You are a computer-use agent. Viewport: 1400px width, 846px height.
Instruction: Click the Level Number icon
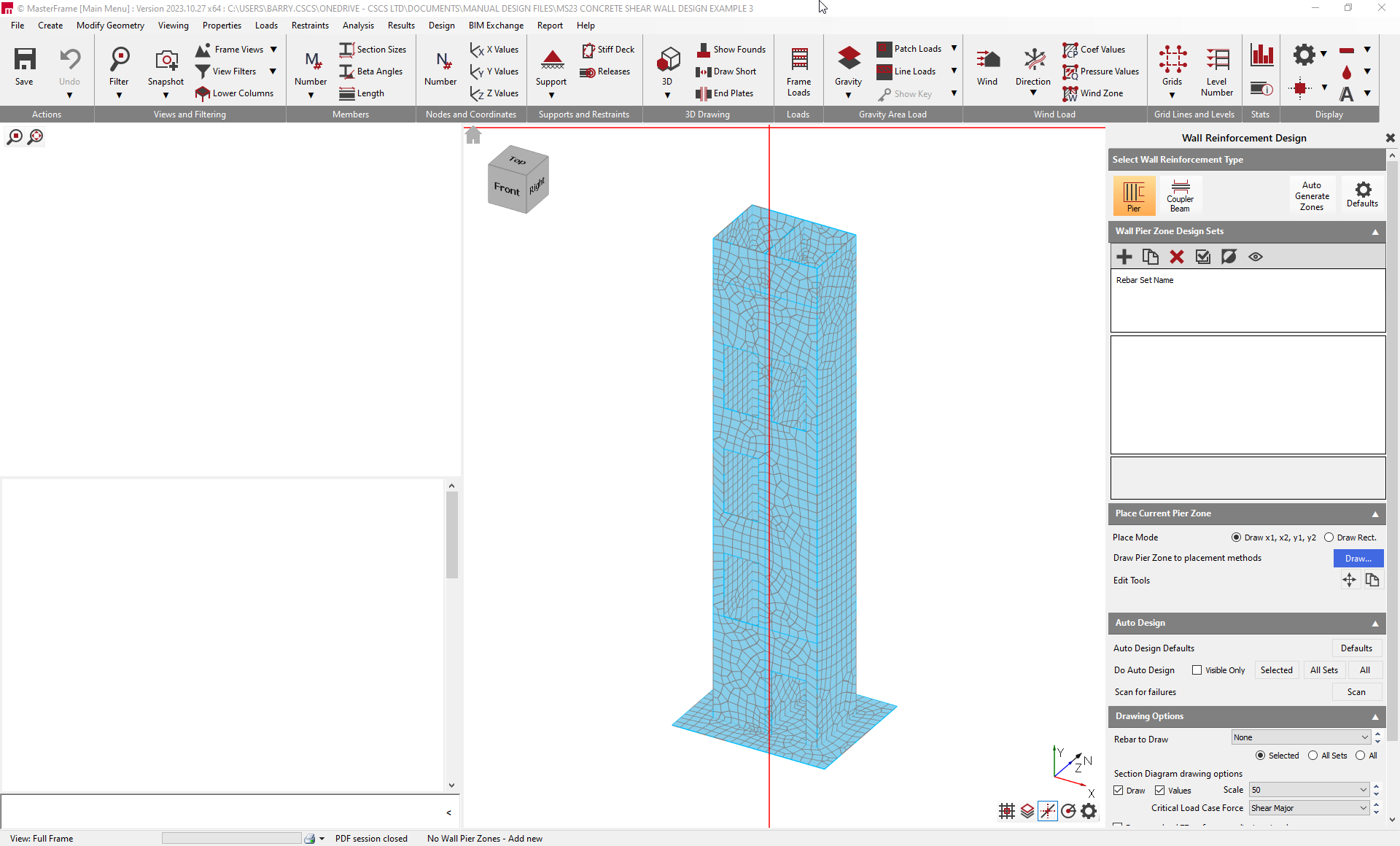(x=1216, y=71)
